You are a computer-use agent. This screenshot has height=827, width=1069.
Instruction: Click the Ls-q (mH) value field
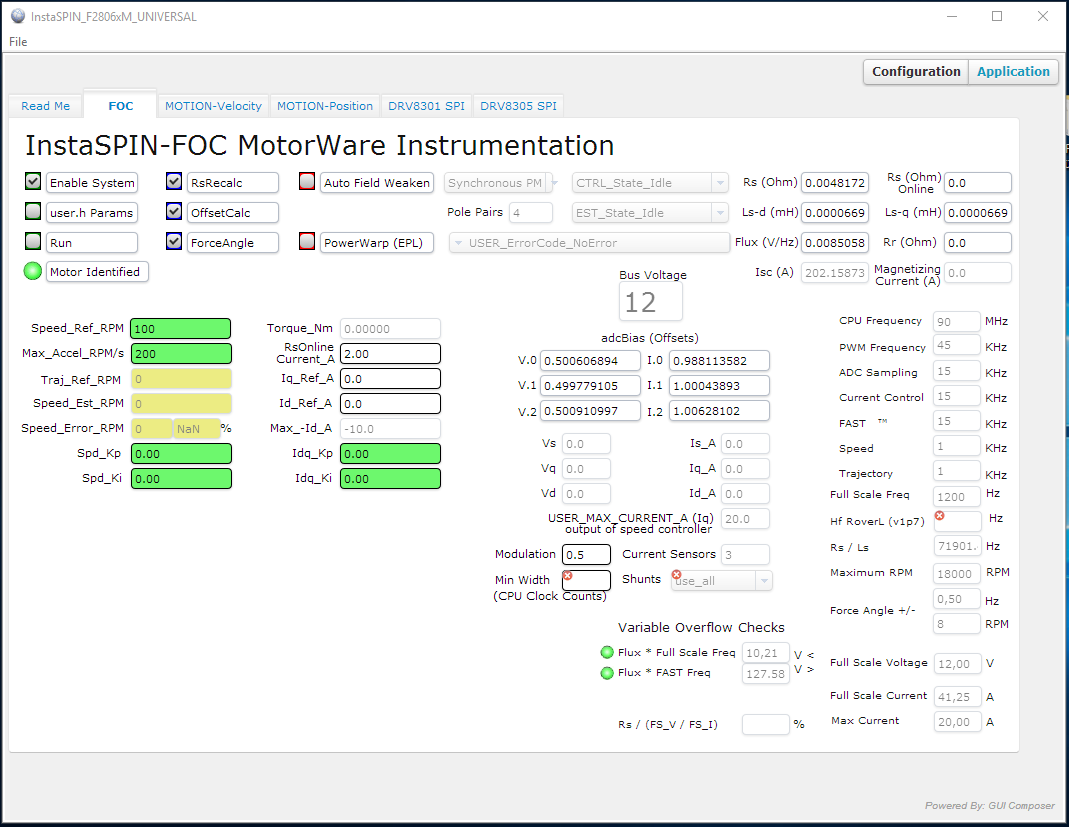click(x=978, y=213)
